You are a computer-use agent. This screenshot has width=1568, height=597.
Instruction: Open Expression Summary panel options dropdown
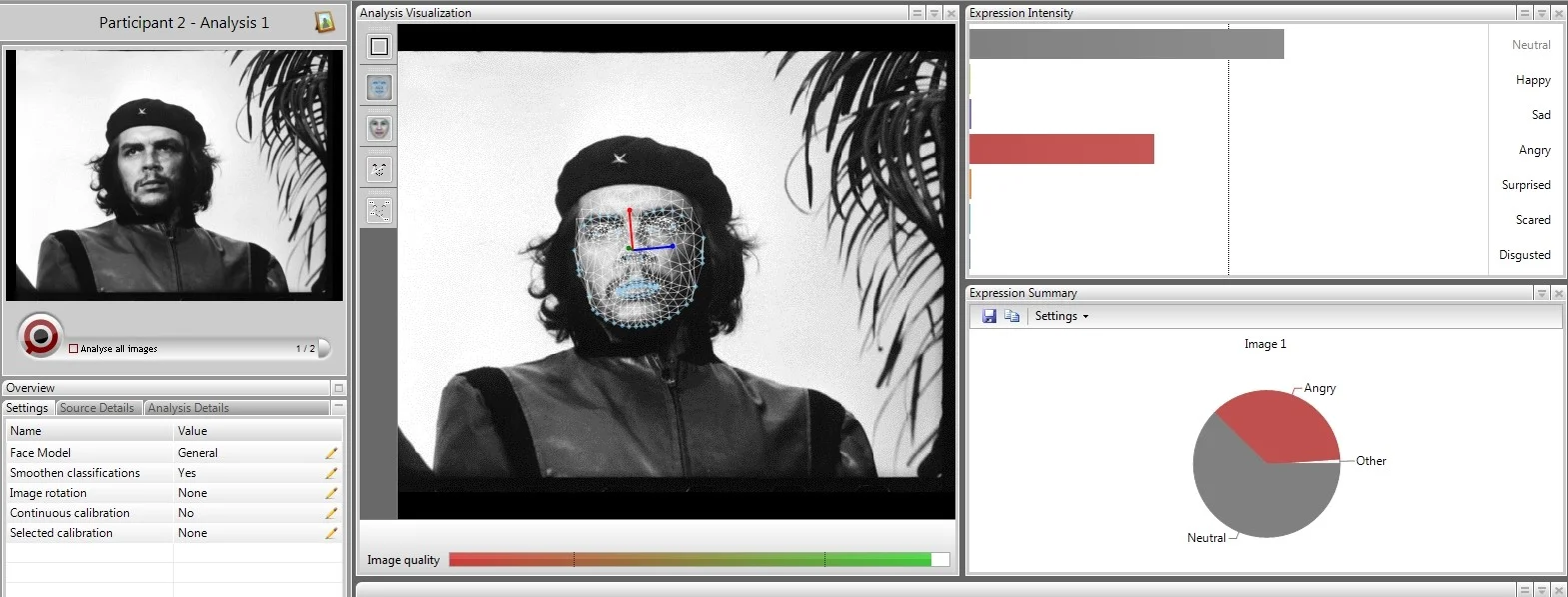1542,293
